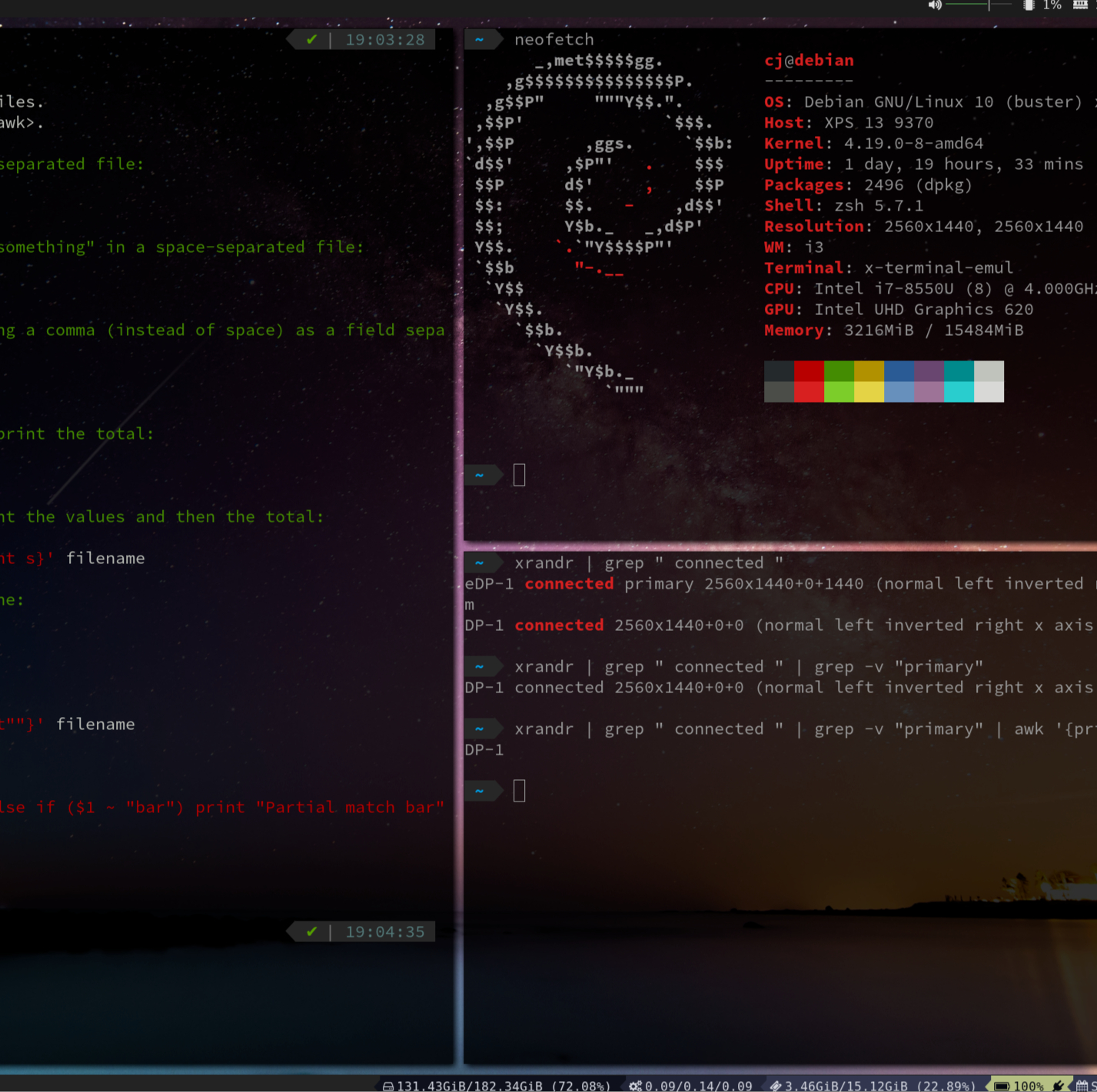
Task: Click the gear icon beside the load averages
Action: coord(635,1086)
